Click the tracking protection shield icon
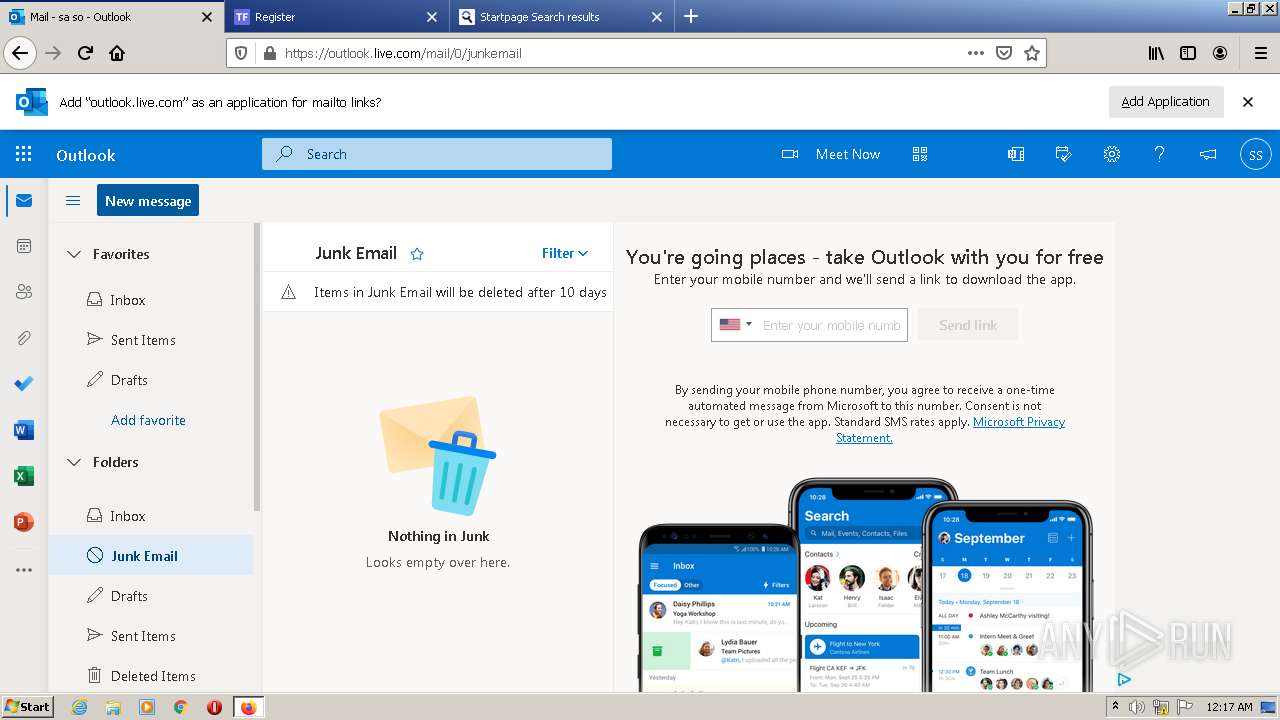The width and height of the screenshot is (1280, 720). click(x=241, y=53)
